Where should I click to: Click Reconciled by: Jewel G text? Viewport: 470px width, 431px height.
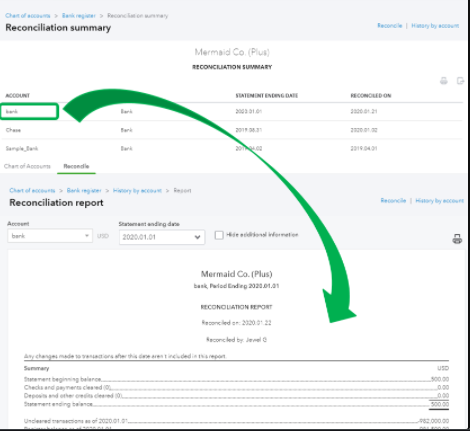236,340
